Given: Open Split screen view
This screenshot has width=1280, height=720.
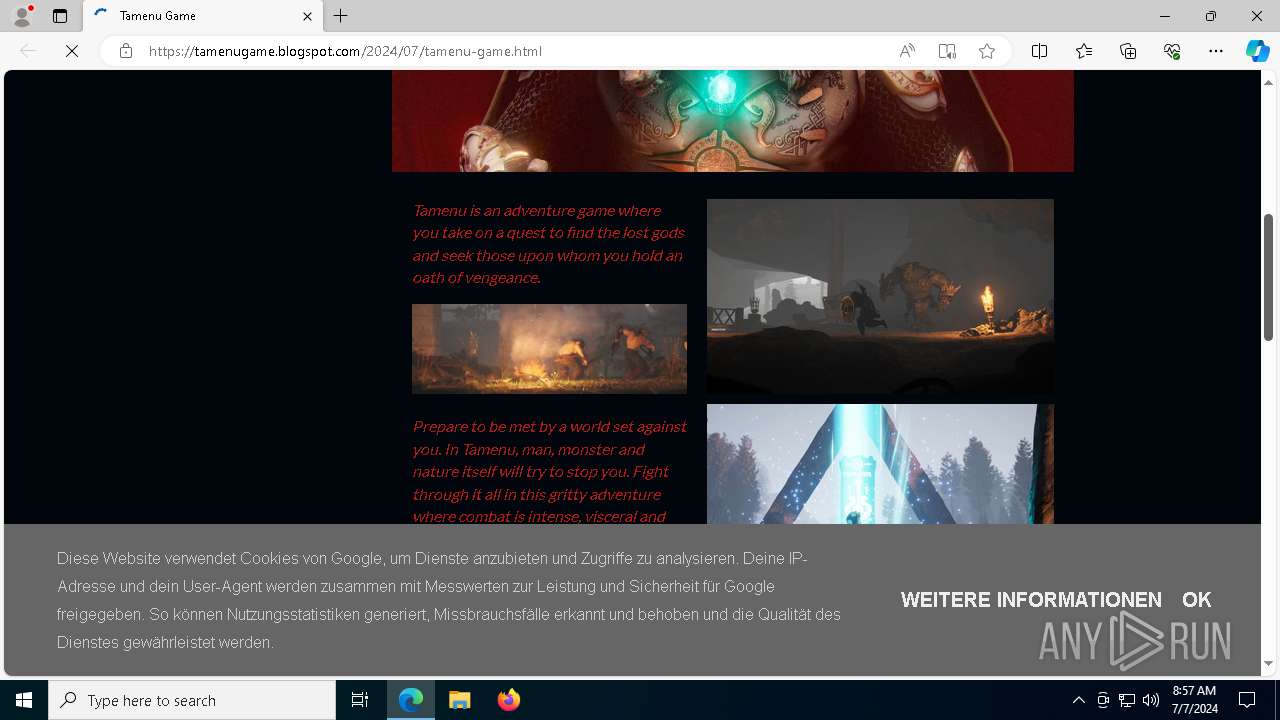Looking at the screenshot, I should [x=1040, y=51].
